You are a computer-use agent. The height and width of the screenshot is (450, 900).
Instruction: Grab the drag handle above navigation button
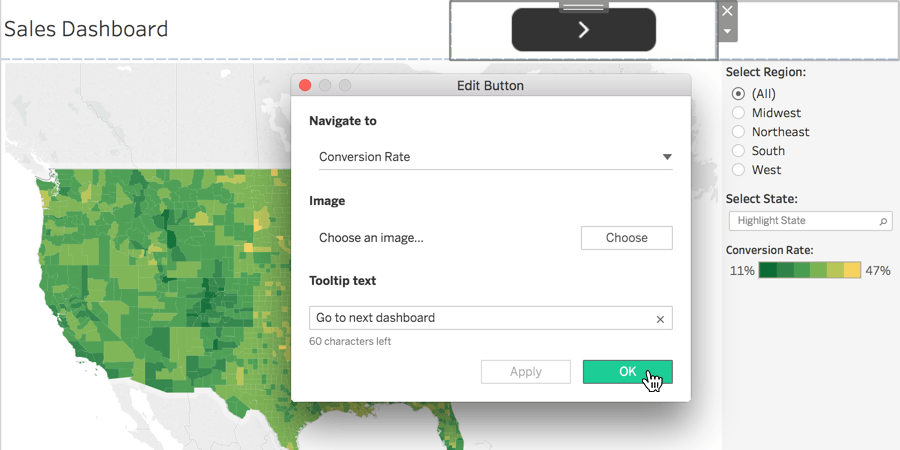[584, 7]
